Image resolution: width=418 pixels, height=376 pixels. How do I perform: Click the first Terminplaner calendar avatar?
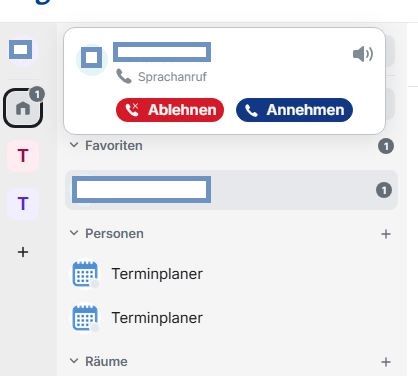click(x=85, y=274)
